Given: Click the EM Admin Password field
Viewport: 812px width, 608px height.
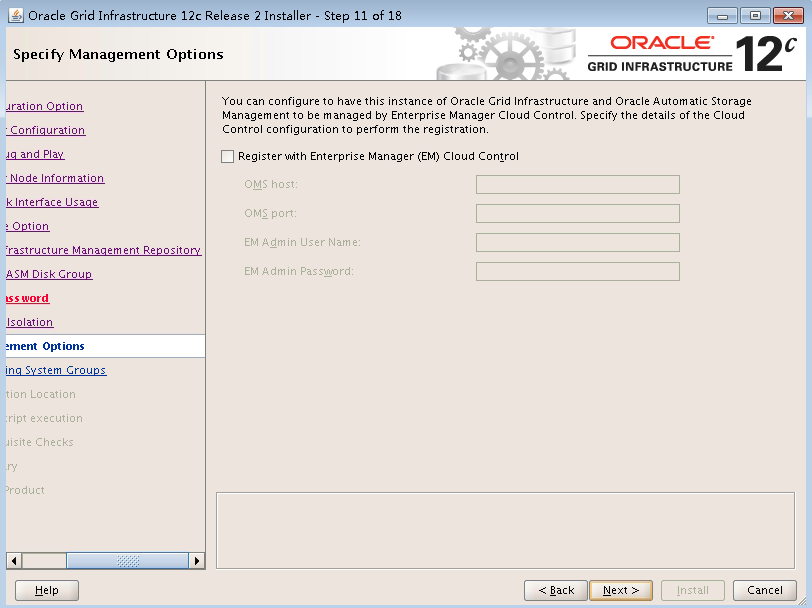Looking at the screenshot, I should pos(577,271).
